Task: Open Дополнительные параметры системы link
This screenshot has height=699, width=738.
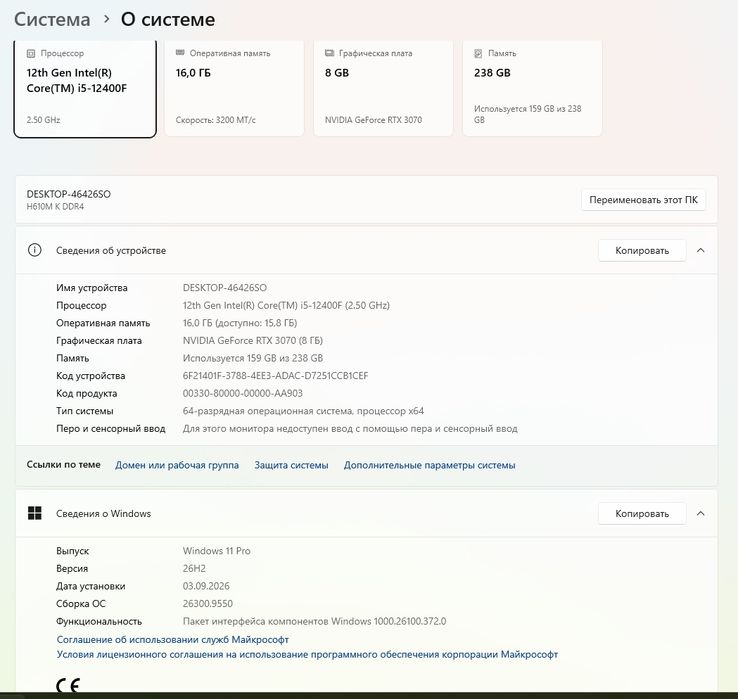Action: [429, 465]
